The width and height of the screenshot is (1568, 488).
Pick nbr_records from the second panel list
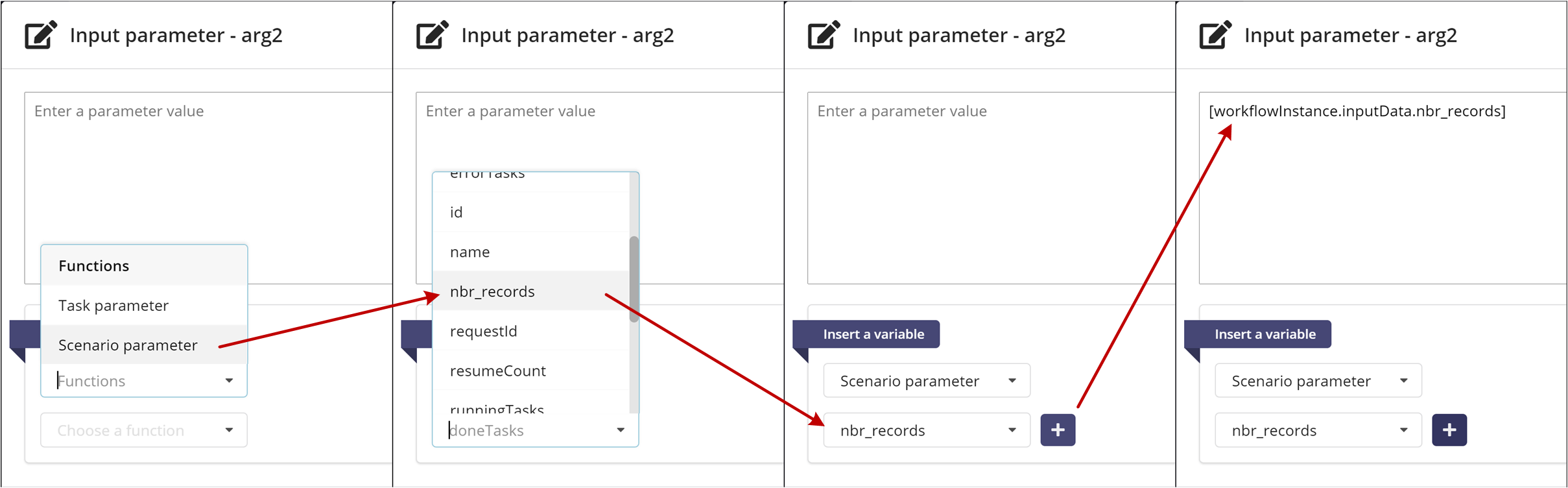531,291
